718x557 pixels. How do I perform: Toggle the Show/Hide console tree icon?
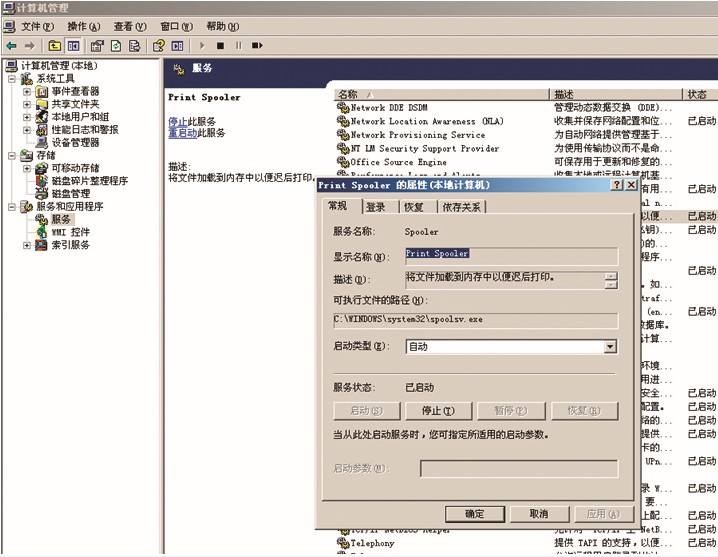(x=73, y=46)
